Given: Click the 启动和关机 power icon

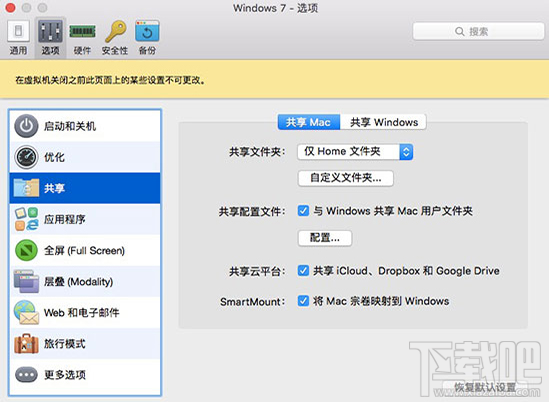Looking at the screenshot, I should 26,126.
